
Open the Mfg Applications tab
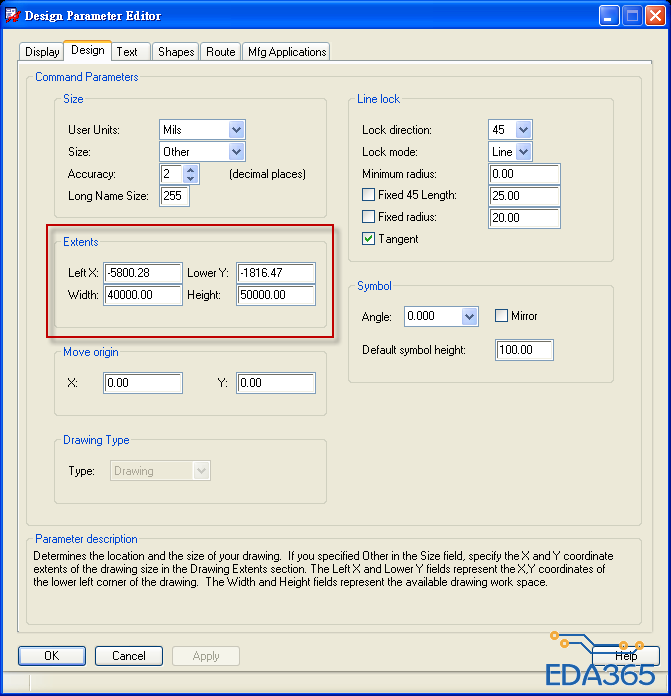click(x=287, y=52)
